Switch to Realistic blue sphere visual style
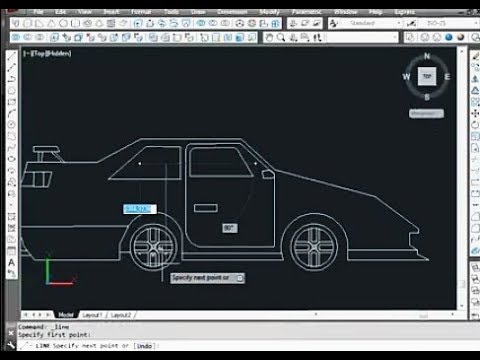 [x=449, y=37]
